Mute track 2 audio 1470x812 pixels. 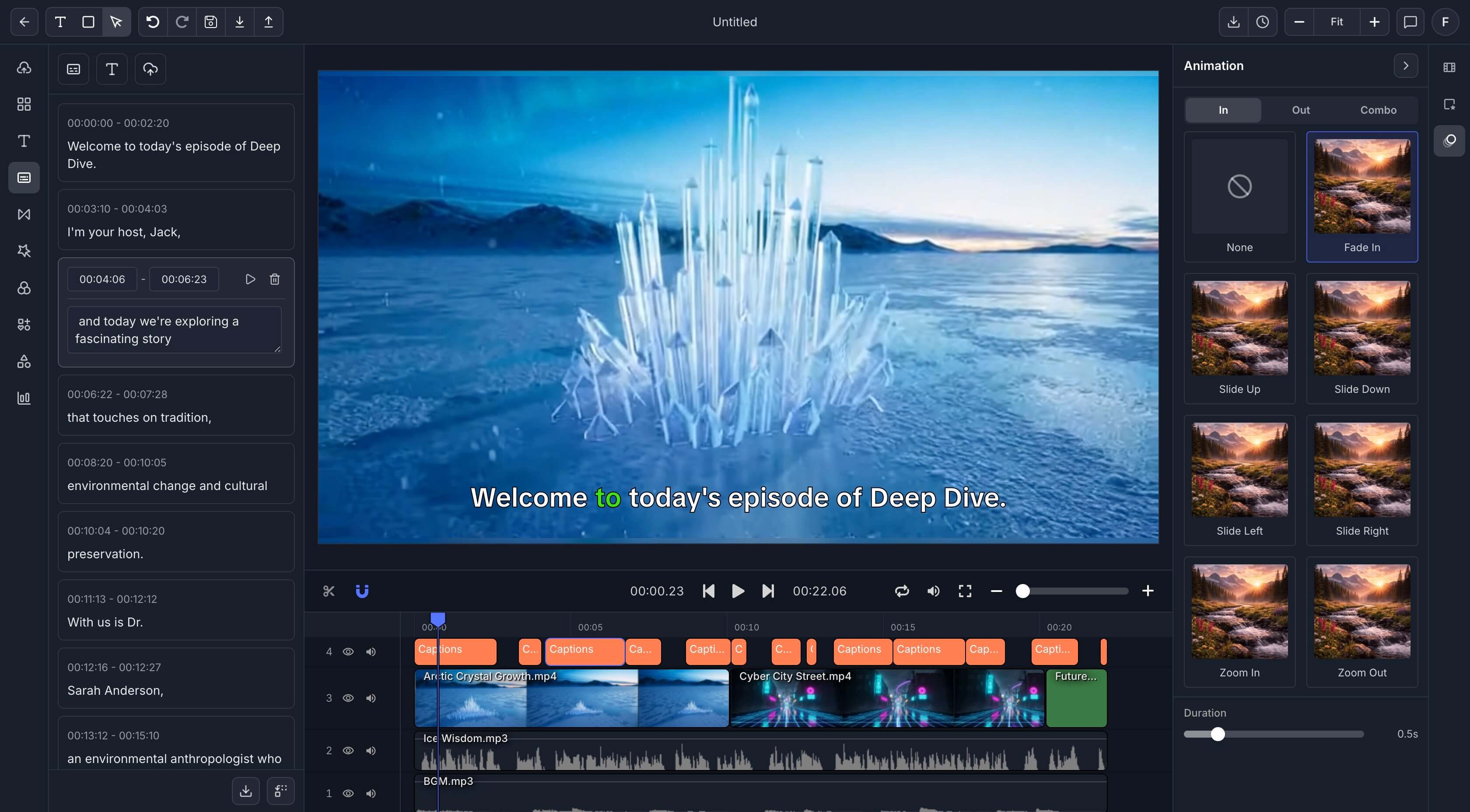(371, 750)
